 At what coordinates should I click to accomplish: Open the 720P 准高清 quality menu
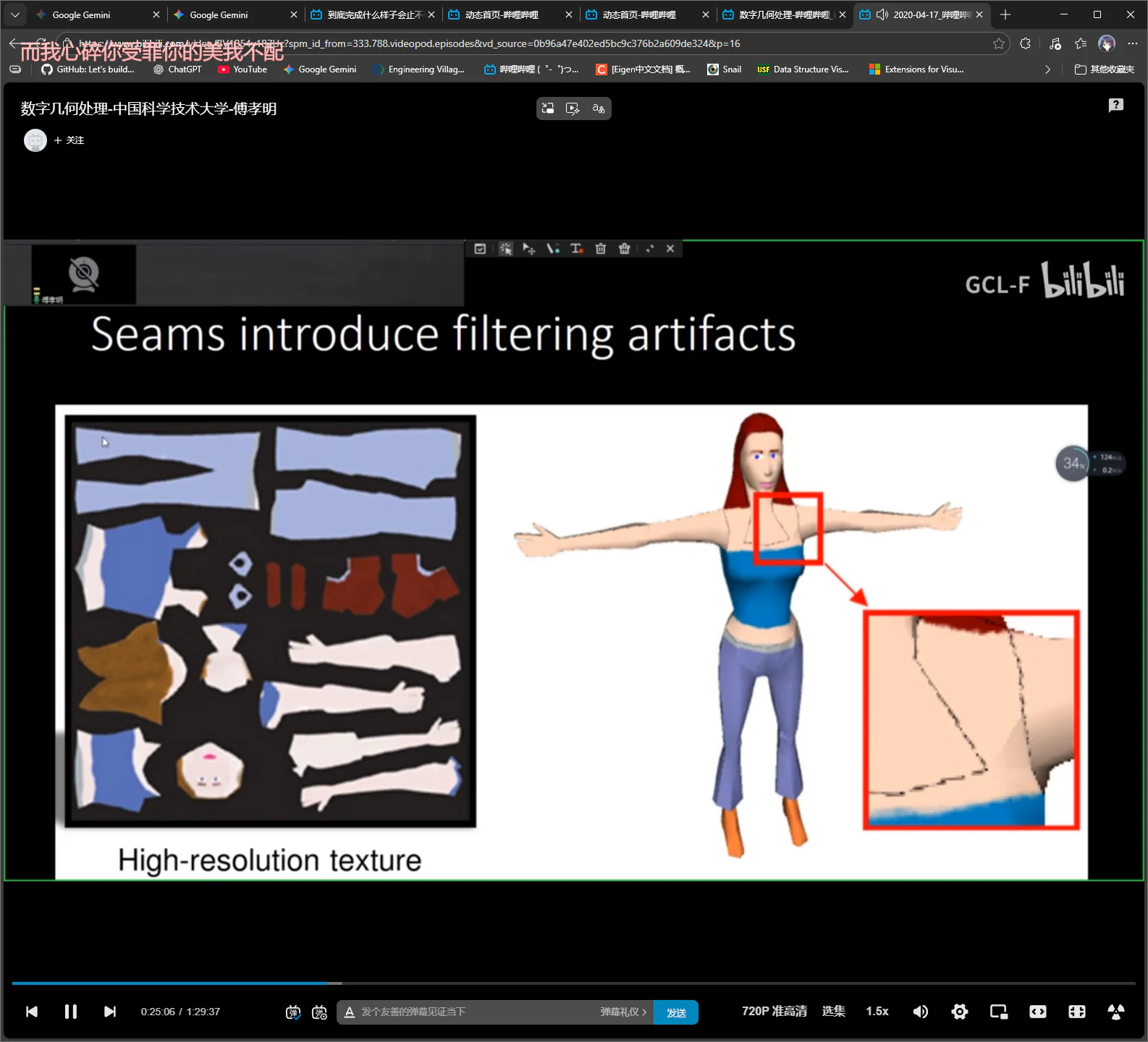coord(774,1012)
